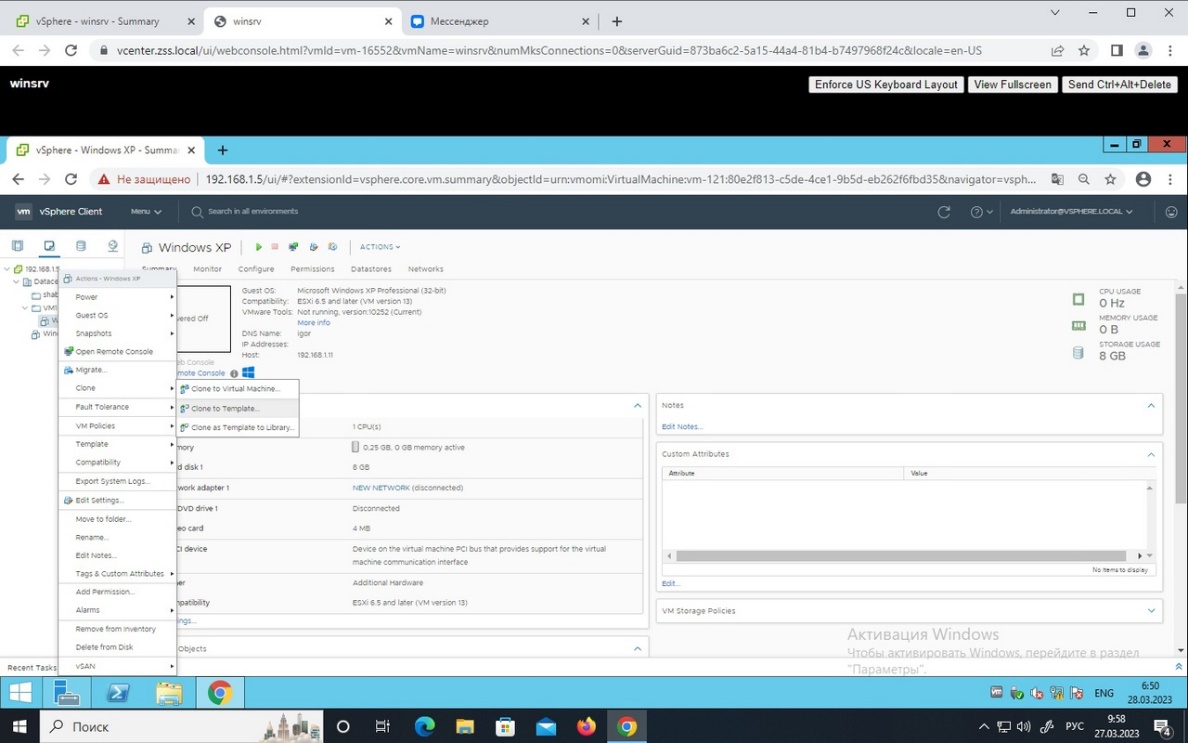
Task: Reload the inner Chrome page
Action: [x=70, y=180]
